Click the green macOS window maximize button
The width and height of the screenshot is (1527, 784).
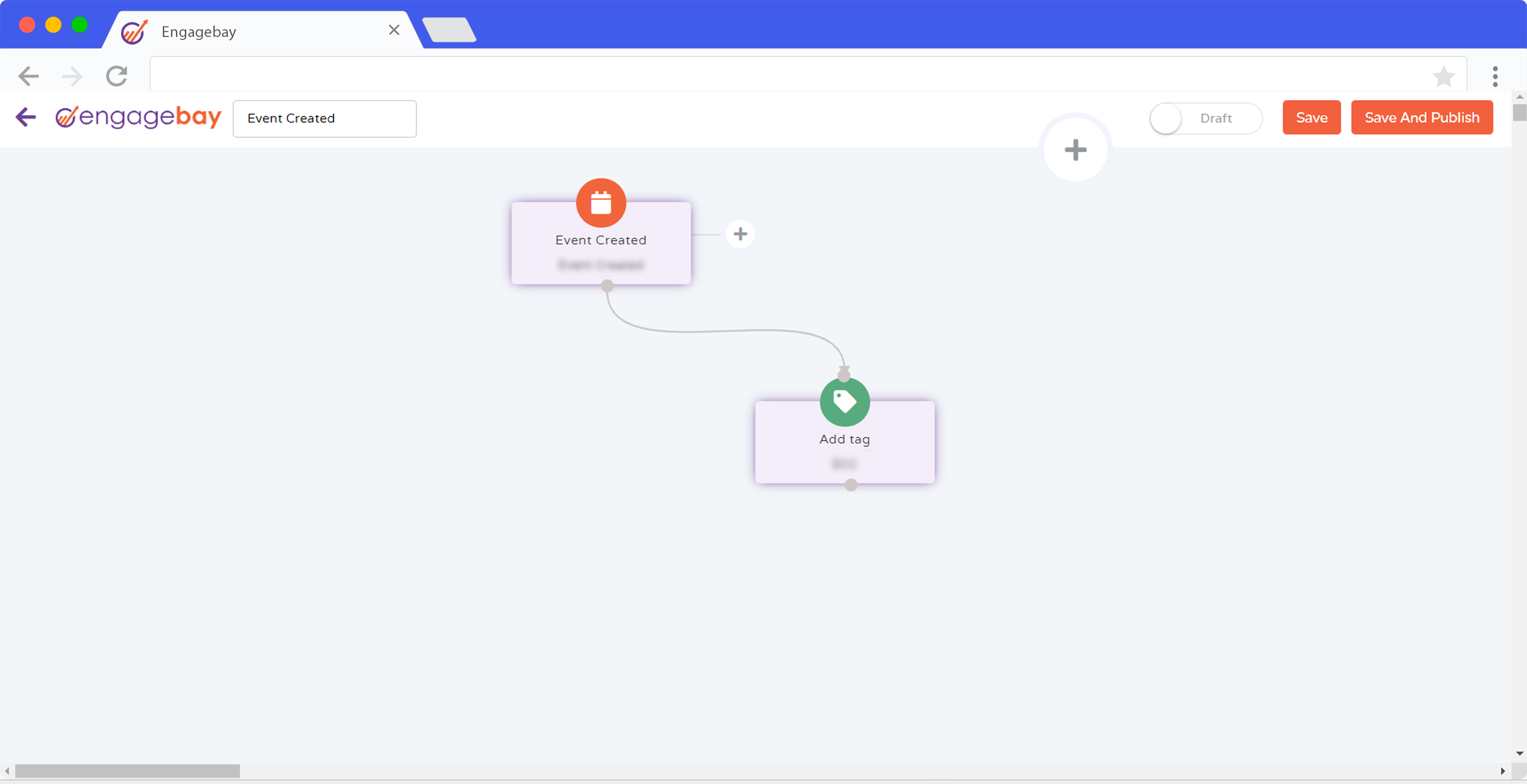click(x=79, y=24)
